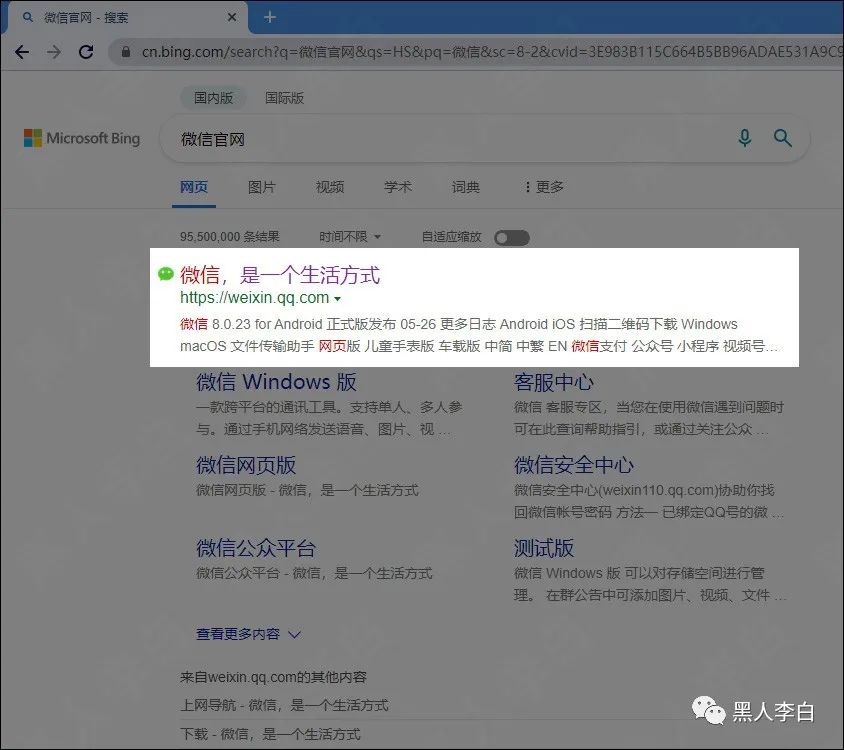
Task: Open the 微信网页版 link
Action: [x=246, y=465]
